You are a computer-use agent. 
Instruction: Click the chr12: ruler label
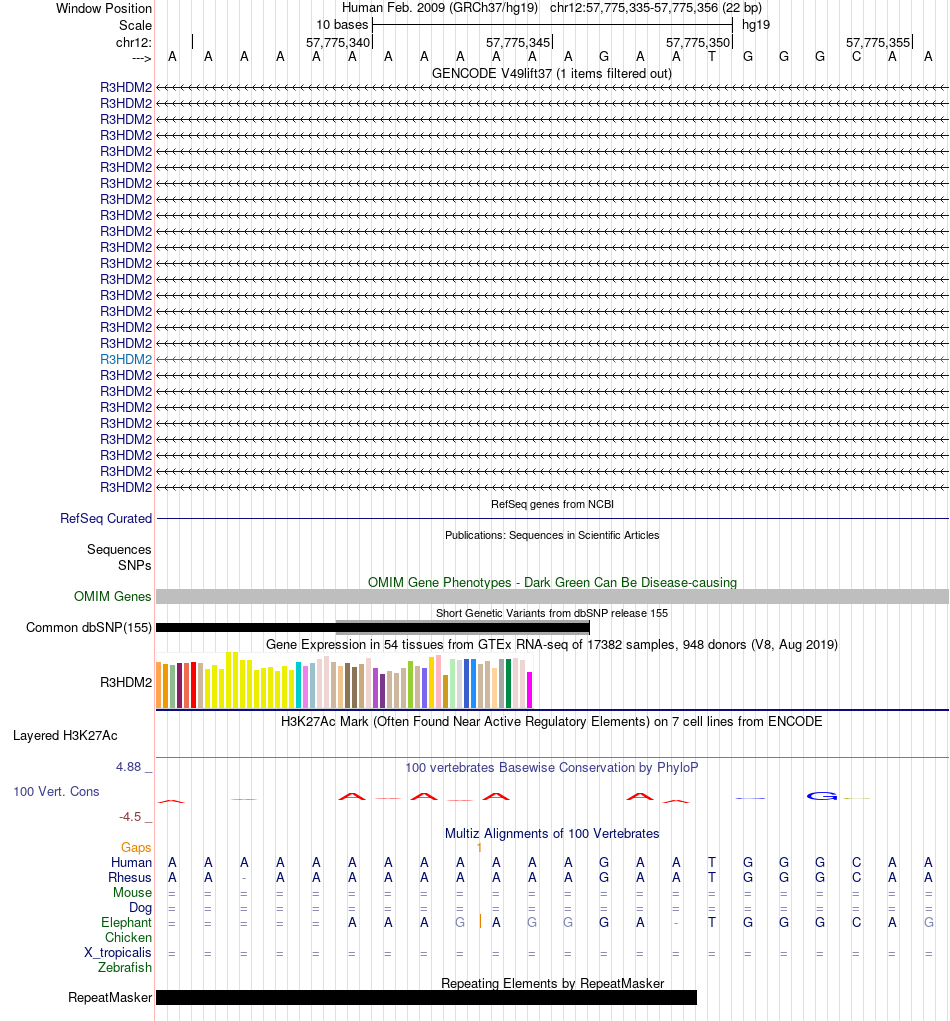point(133,42)
